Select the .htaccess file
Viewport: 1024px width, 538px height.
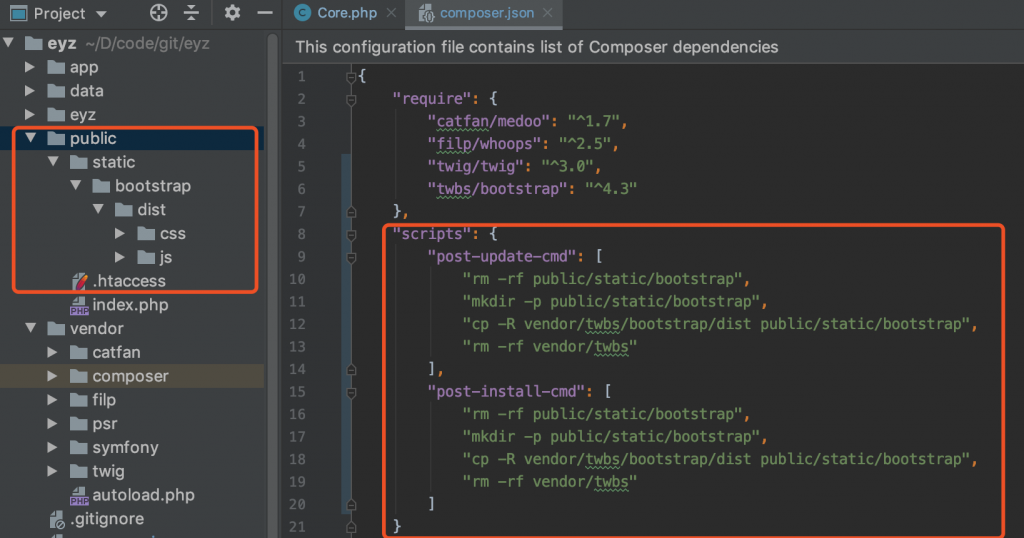[129, 281]
